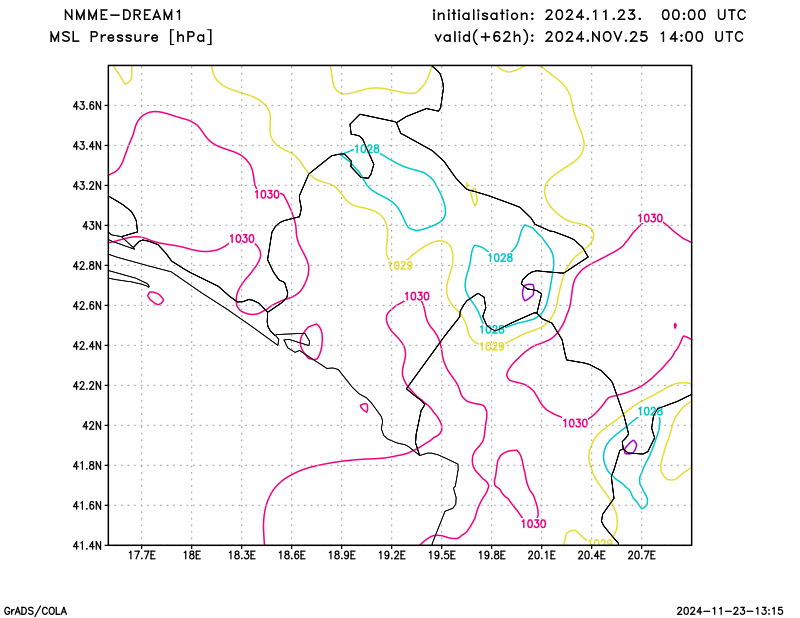Click the 18E longitude label

pos(191,555)
